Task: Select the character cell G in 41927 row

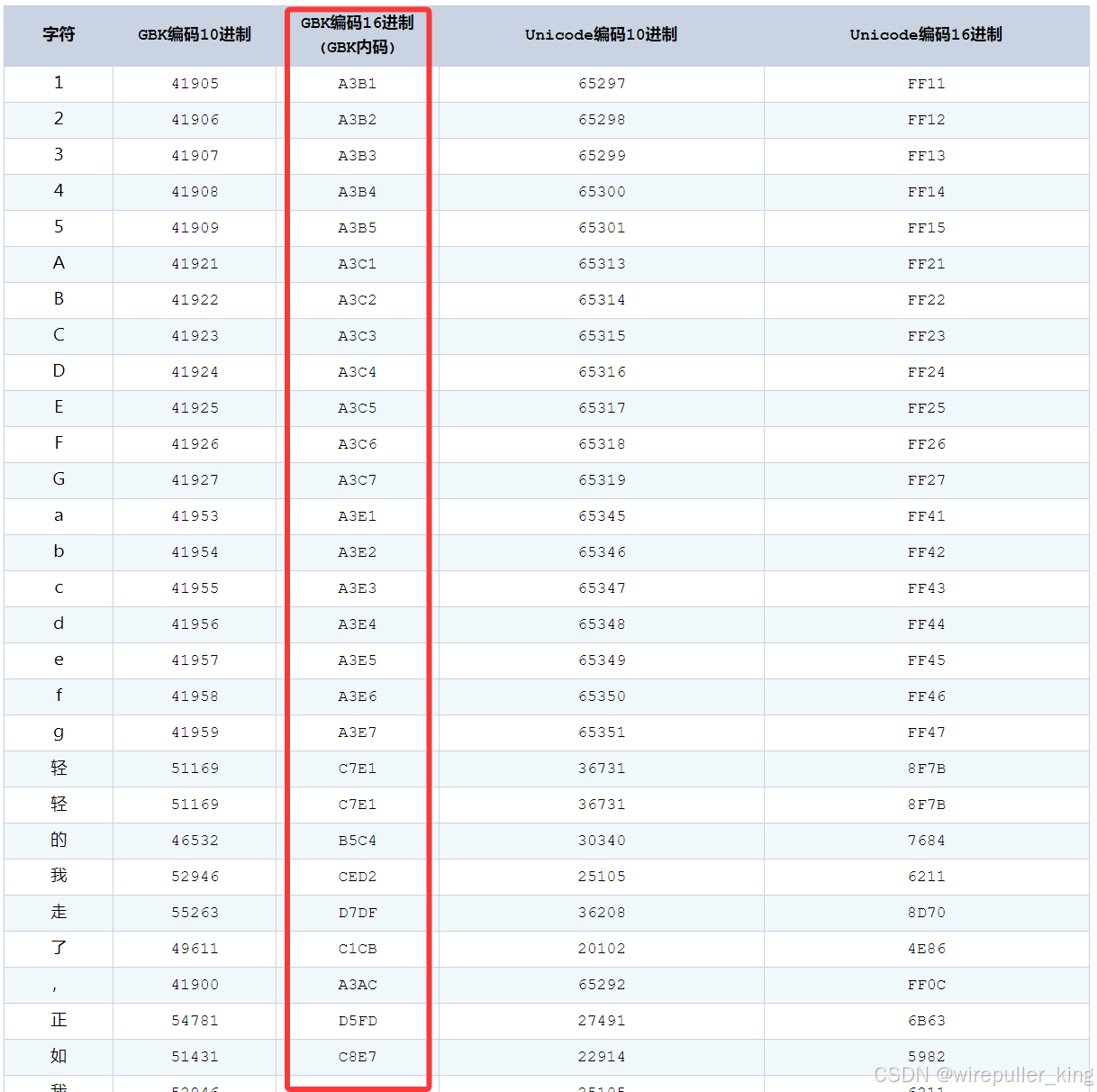Action: coord(59,480)
